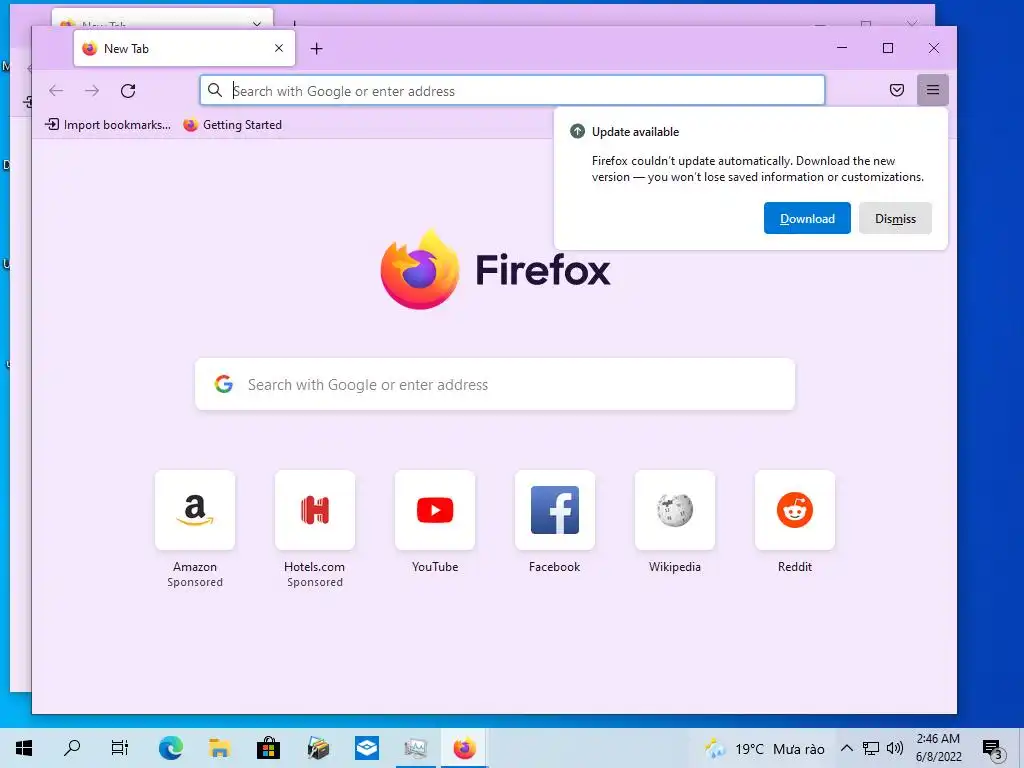Maximize the front Firefox window

click(888, 48)
